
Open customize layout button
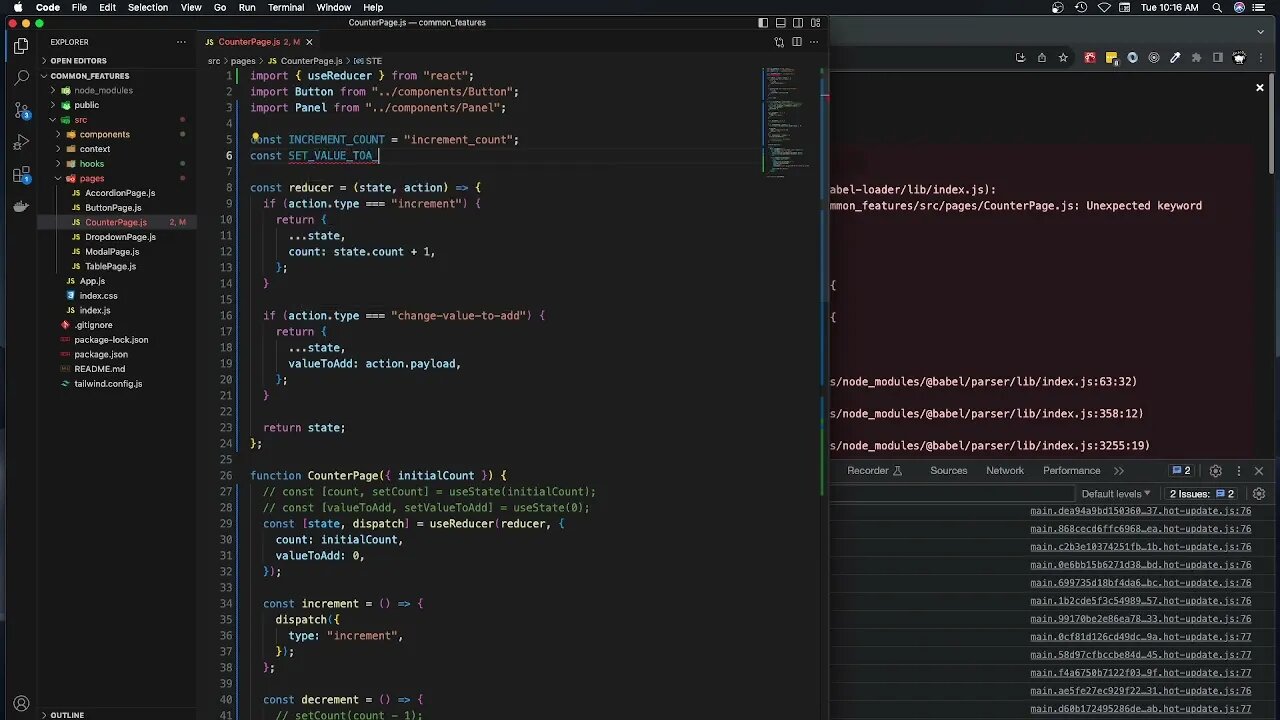pos(816,22)
